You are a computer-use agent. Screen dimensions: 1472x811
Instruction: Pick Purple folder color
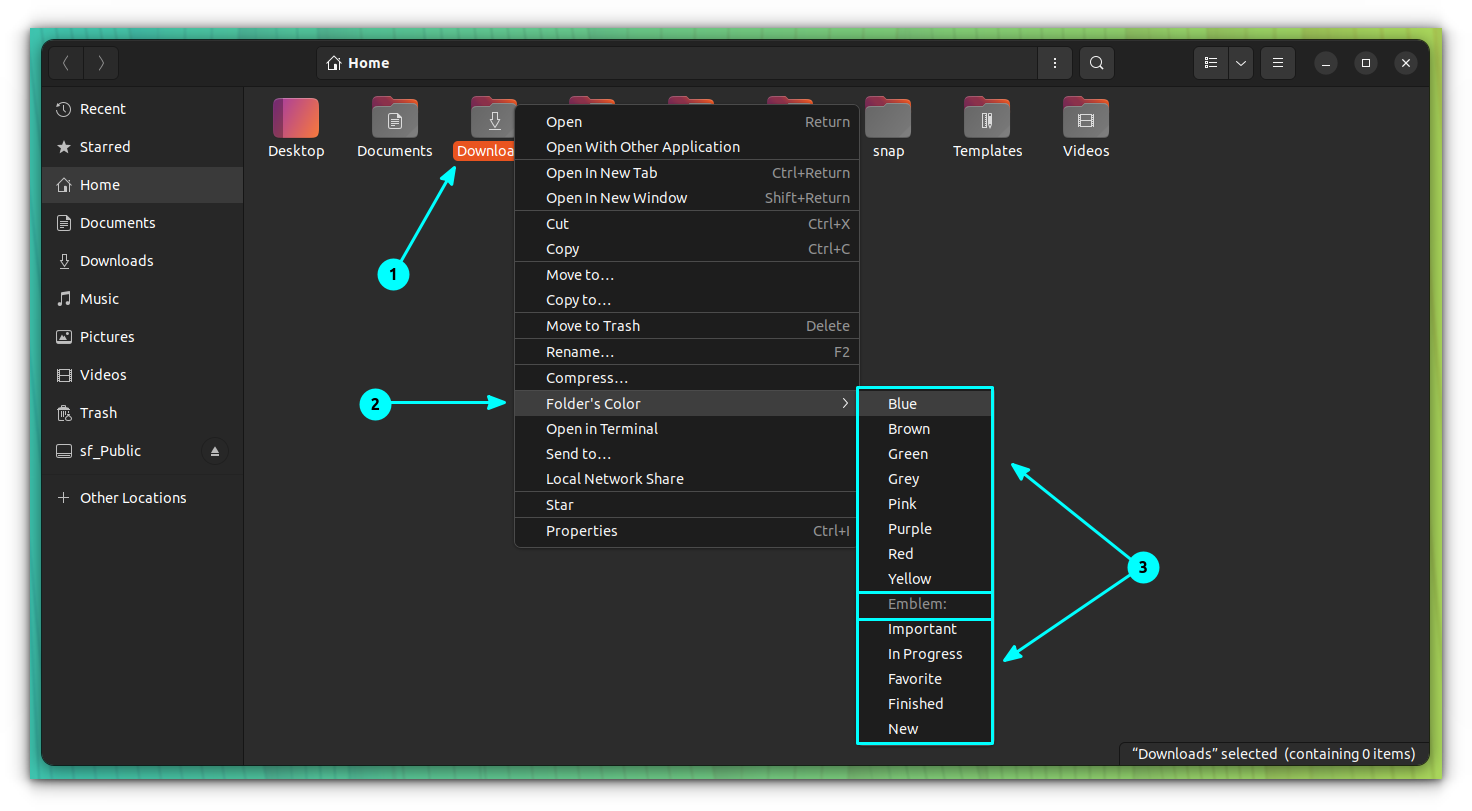click(x=925, y=529)
